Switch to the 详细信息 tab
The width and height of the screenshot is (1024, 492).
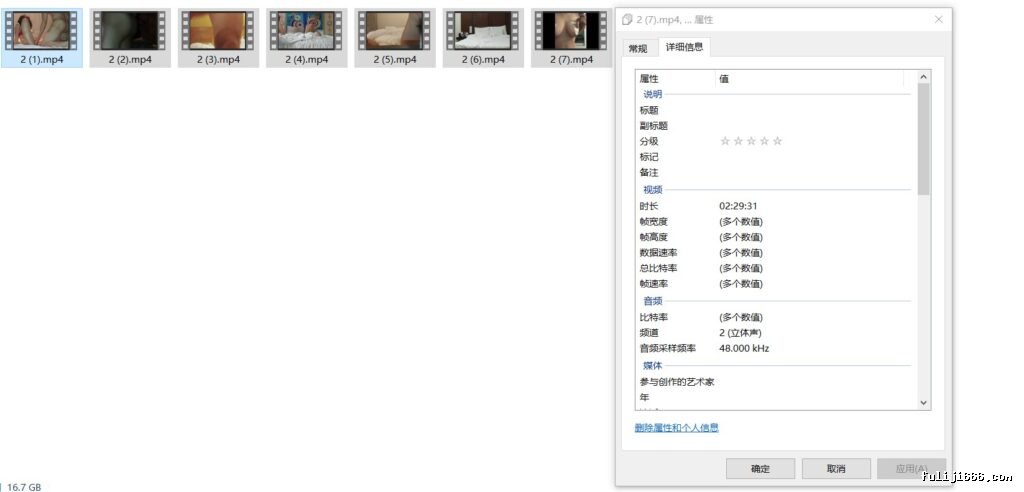pos(684,47)
